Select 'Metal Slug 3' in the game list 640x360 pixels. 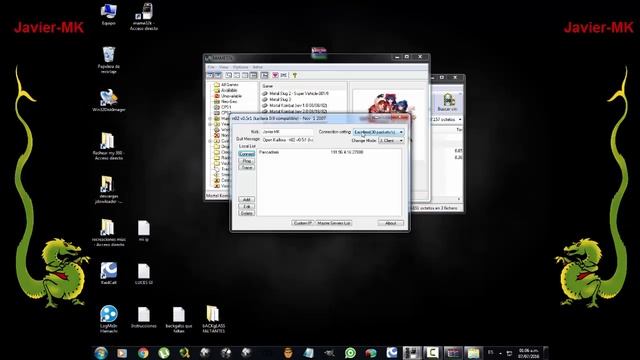(x=280, y=99)
